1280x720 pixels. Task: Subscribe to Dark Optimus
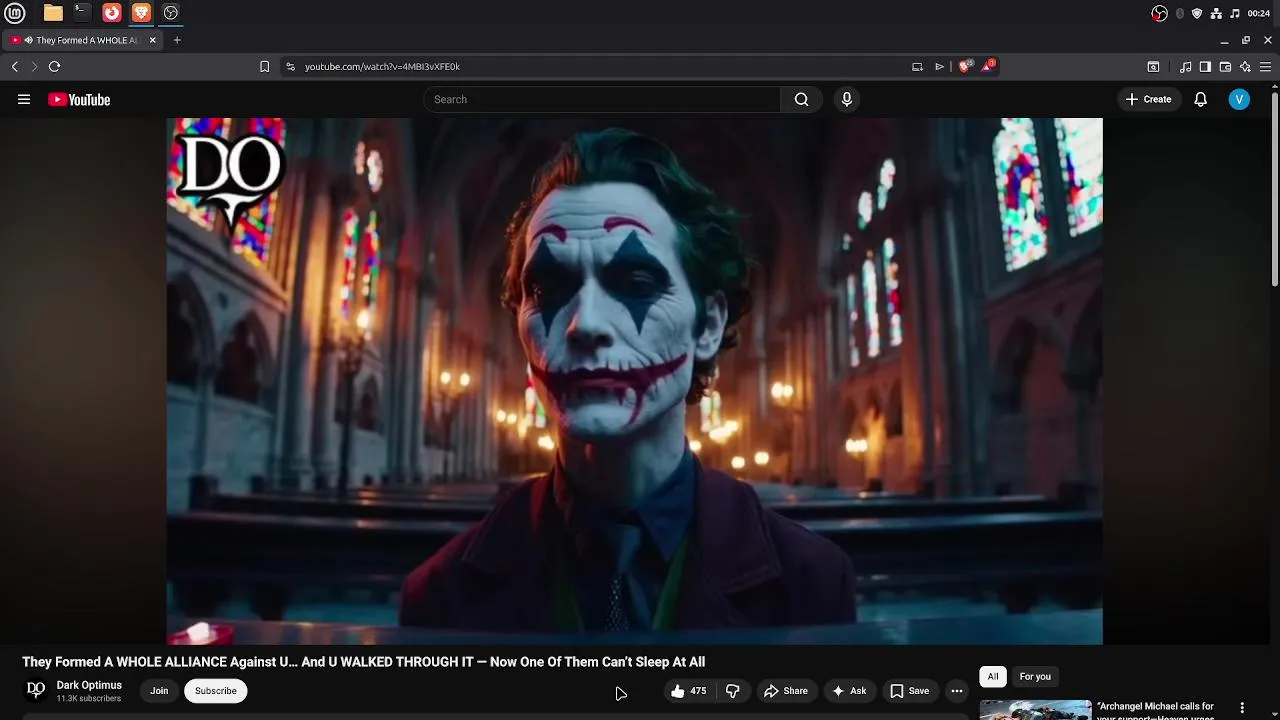click(x=216, y=691)
